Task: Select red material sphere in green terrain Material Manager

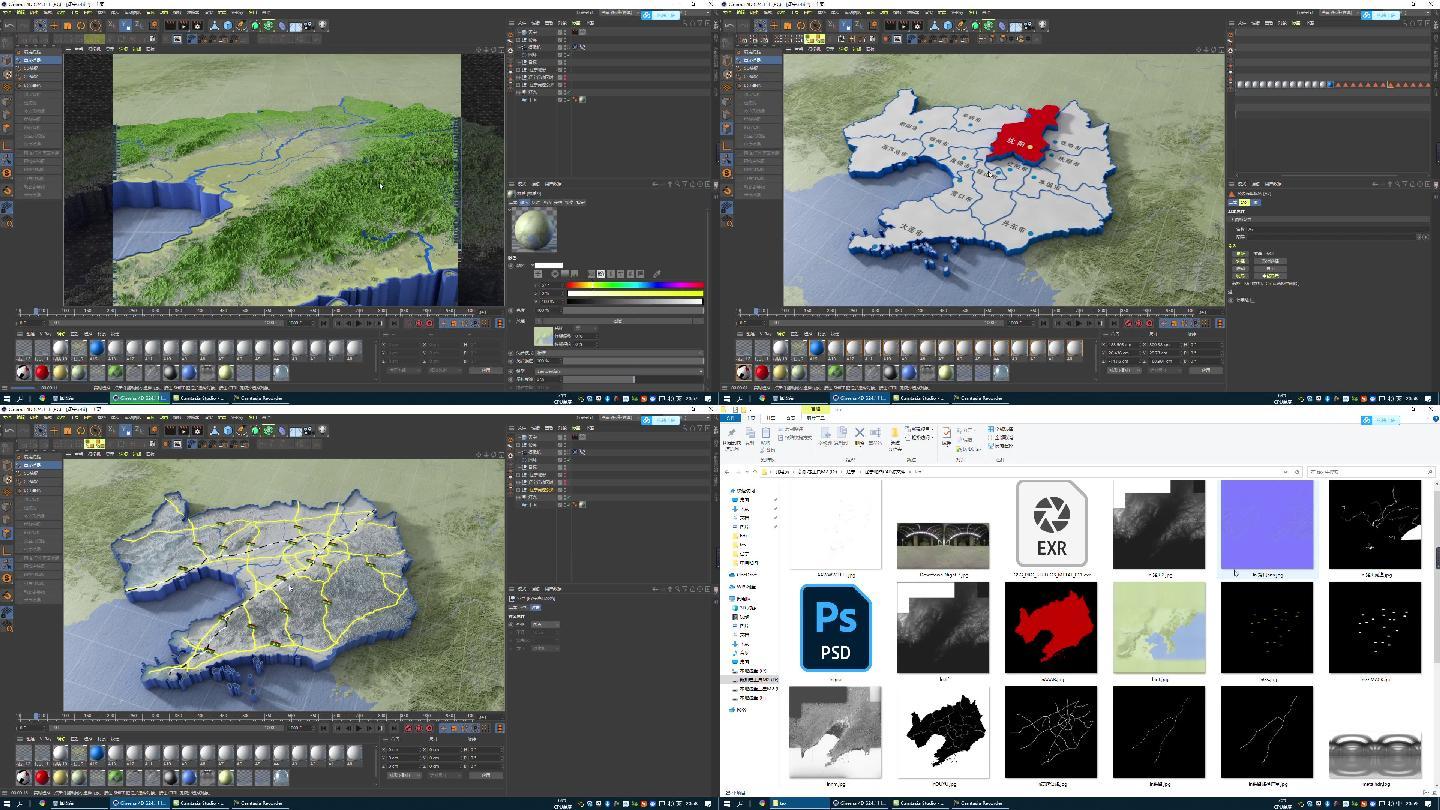Action: point(42,372)
